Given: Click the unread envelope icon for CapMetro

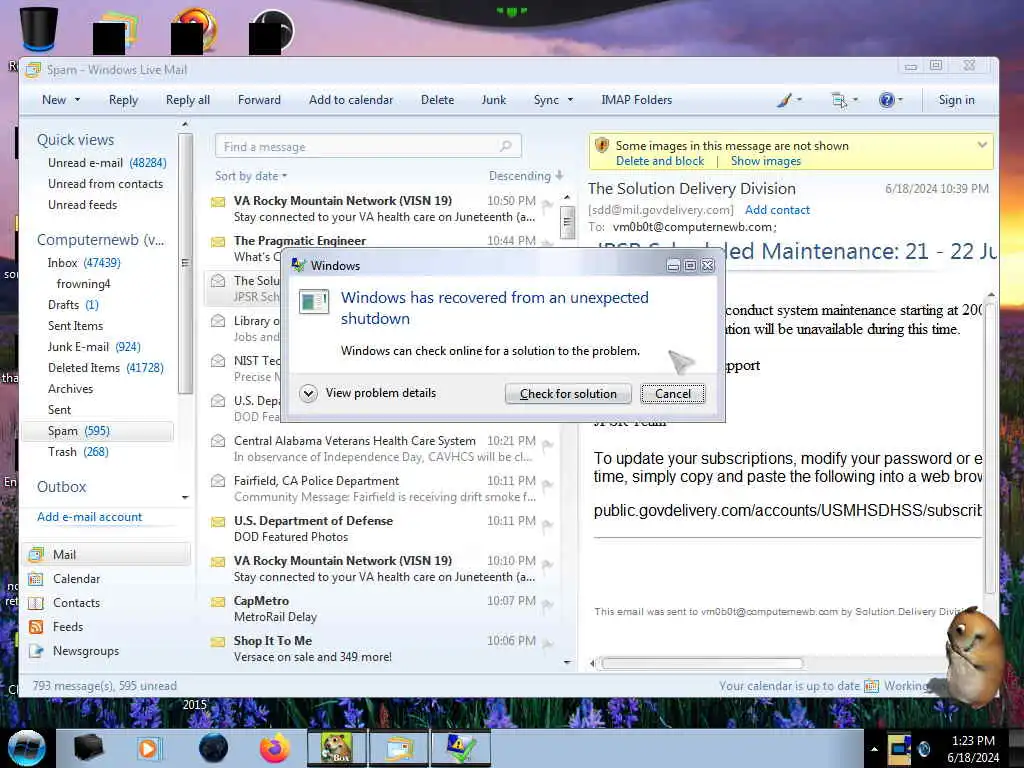Looking at the screenshot, I should click(218, 601).
